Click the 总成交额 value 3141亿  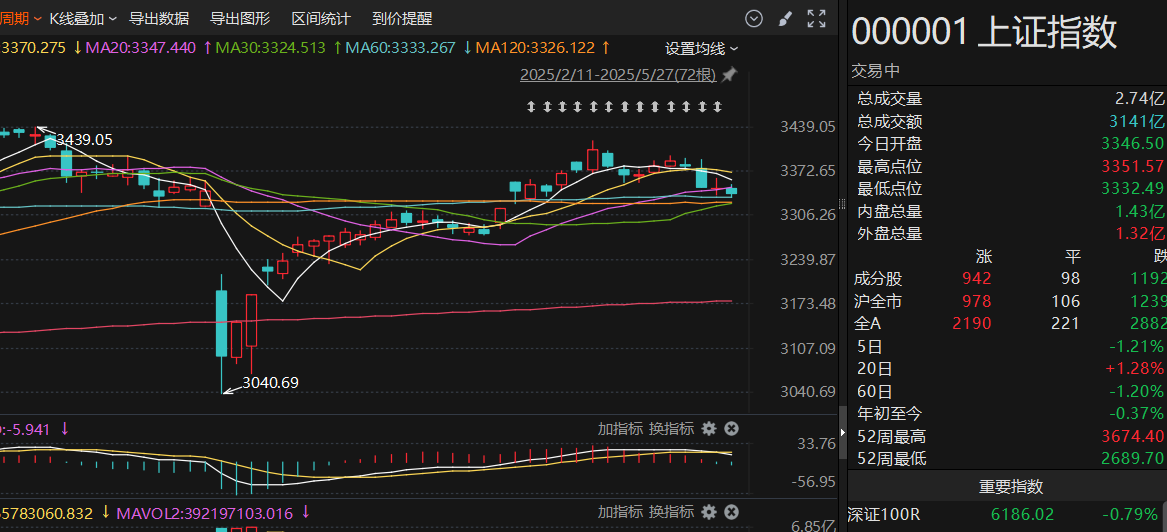click(1136, 121)
